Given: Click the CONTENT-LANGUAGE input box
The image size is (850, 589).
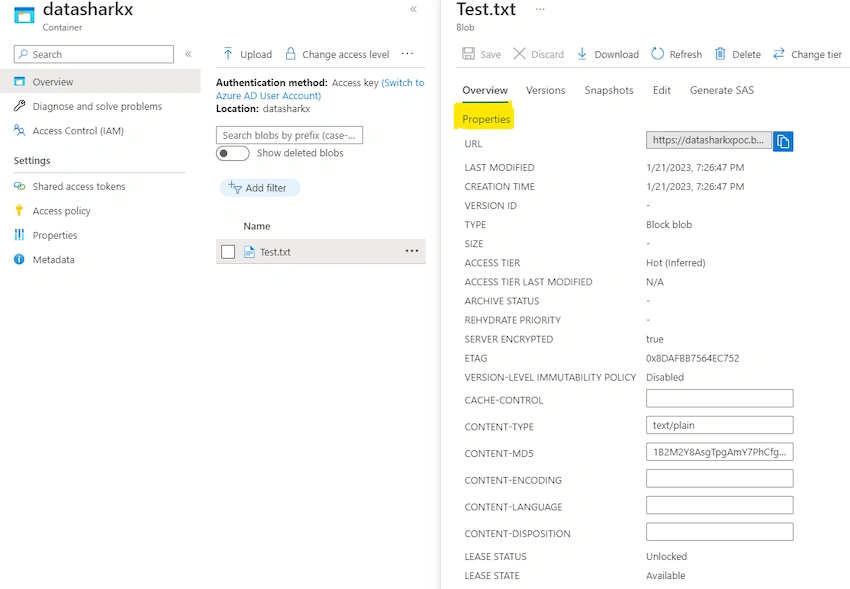Looking at the screenshot, I should [x=719, y=505].
